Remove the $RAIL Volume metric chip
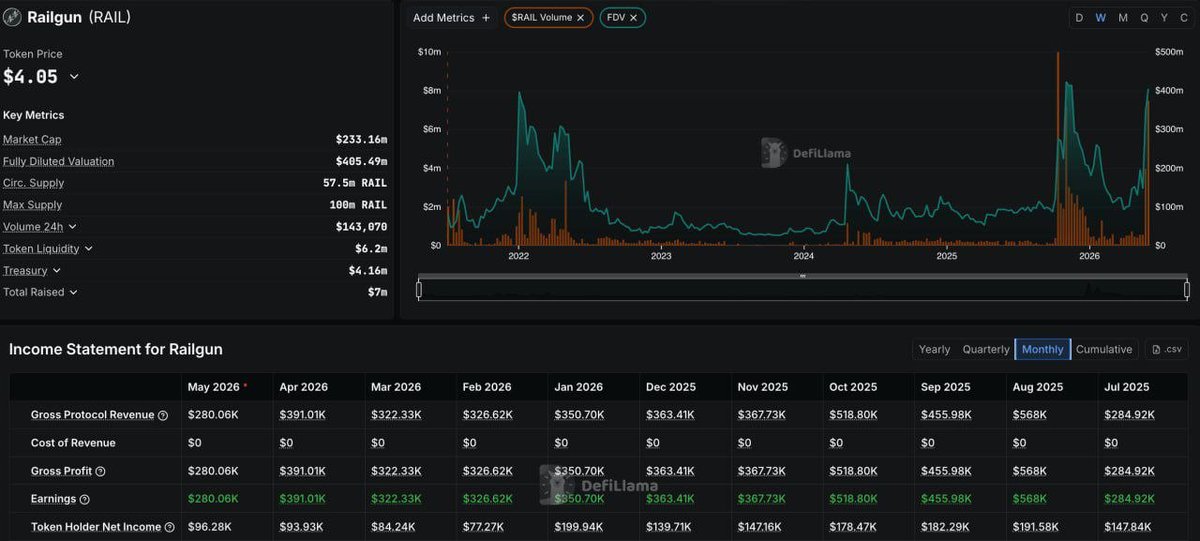The height and width of the screenshot is (541, 1200). [580, 18]
